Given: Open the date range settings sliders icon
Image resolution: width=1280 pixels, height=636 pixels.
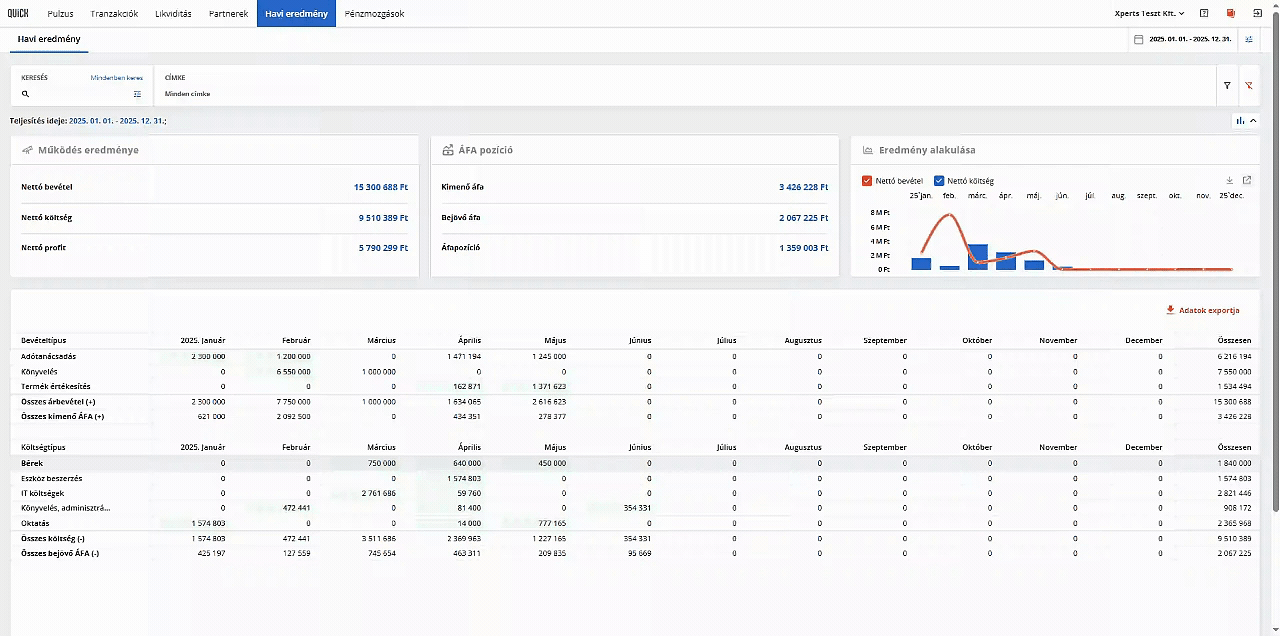Looking at the screenshot, I should 1249,39.
